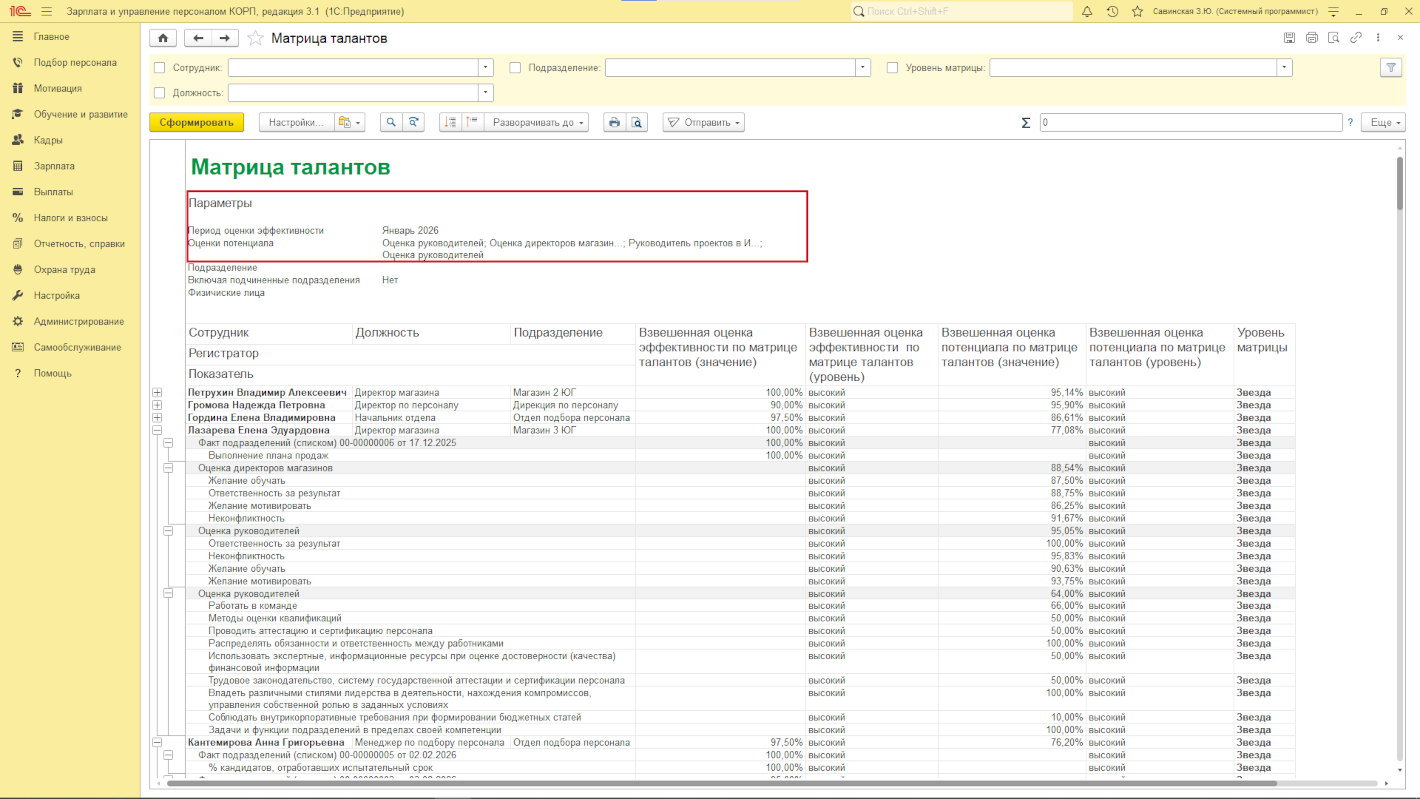The width and height of the screenshot is (1420, 799).
Task: Click the filter funnel button
Action: [x=1390, y=67]
